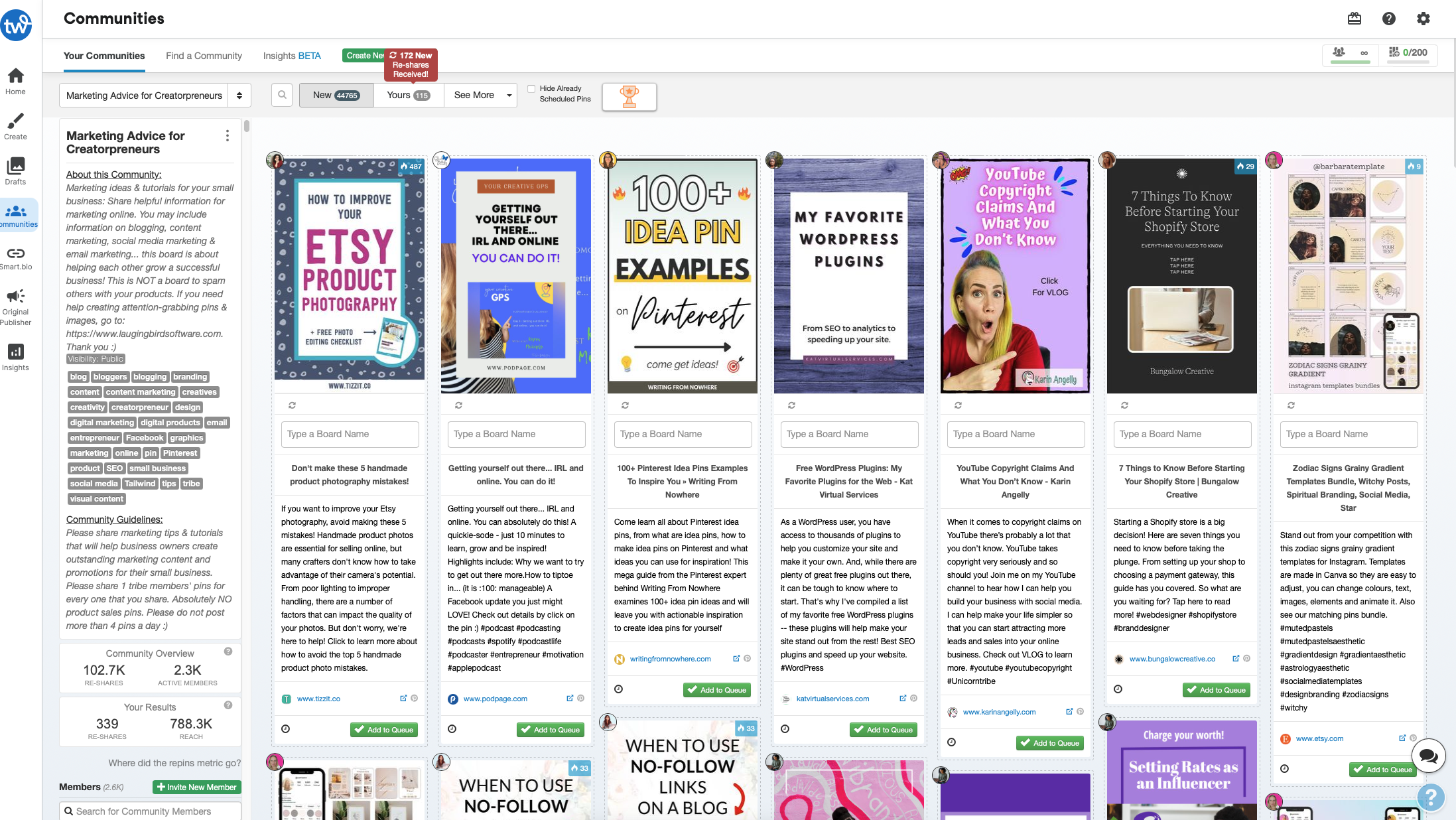
Task: Click the schedule clock icon on tizzit.co pin
Action: (286, 729)
